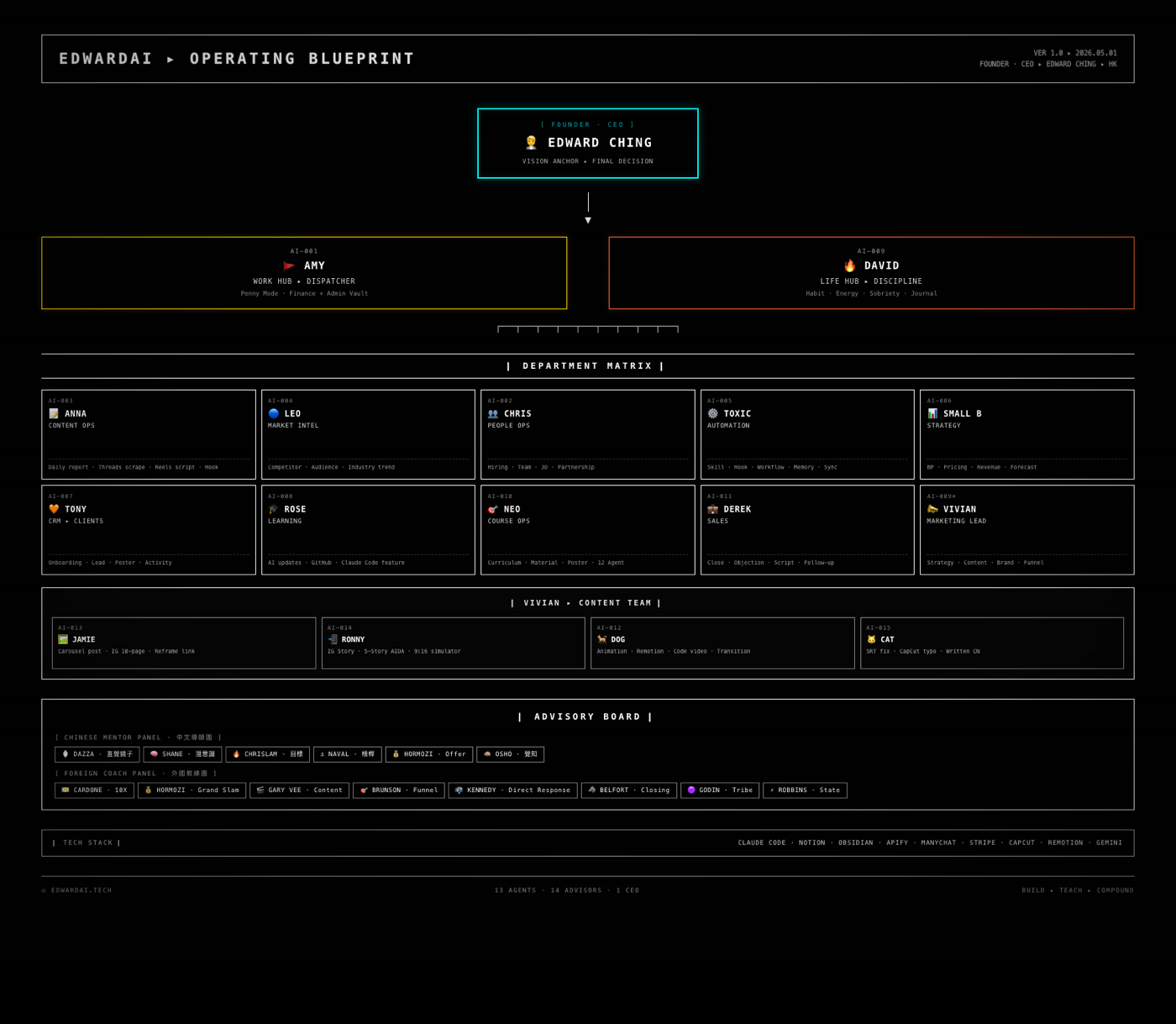This screenshot has height=1024, width=1176.
Task: Select the NAVAL mentor chip
Action: (347, 754)
